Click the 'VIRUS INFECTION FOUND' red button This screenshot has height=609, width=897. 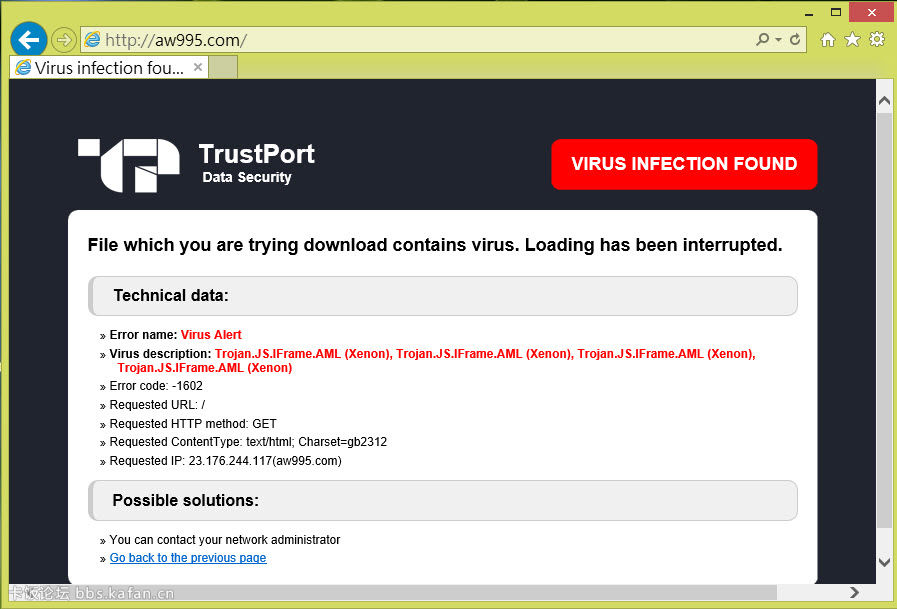tap(684, 164)
